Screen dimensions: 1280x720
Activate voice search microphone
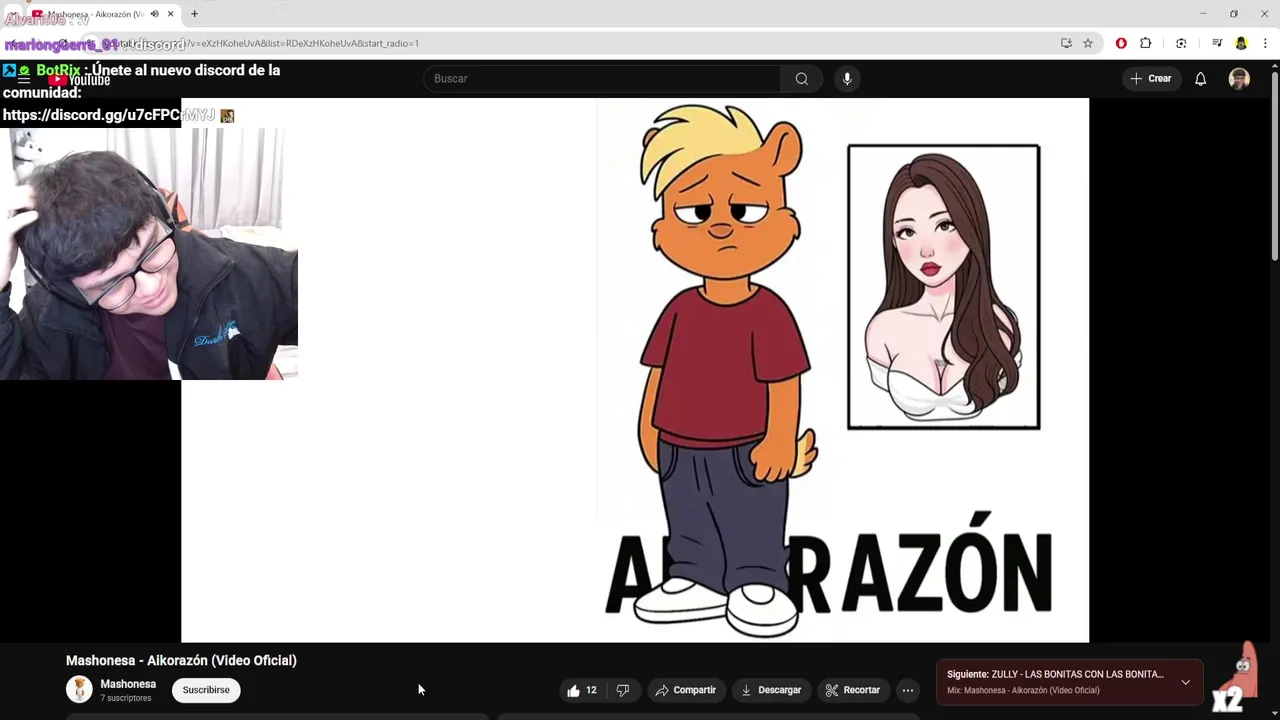coord(847,79)
